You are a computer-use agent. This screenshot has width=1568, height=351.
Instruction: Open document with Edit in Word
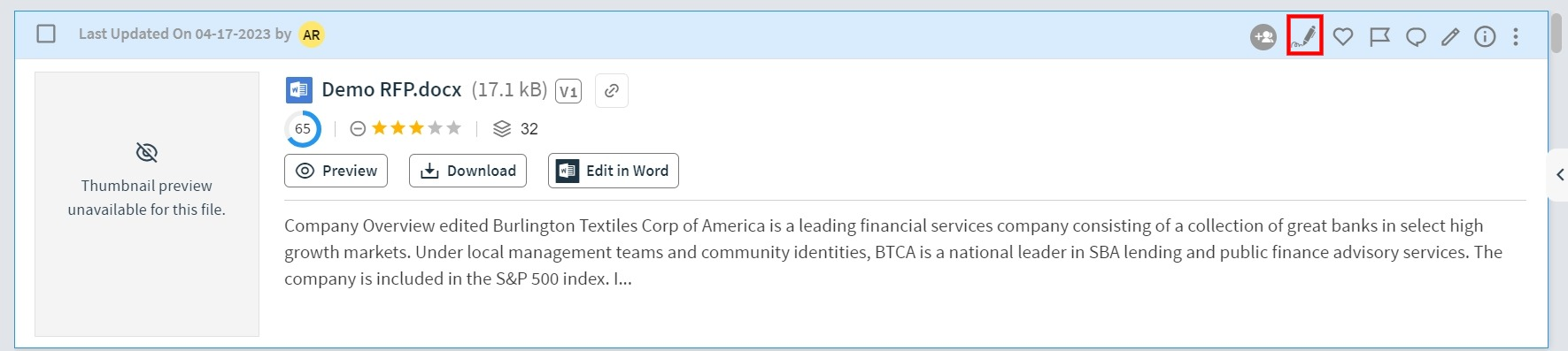pyautogui.click(x=614, y=171)
